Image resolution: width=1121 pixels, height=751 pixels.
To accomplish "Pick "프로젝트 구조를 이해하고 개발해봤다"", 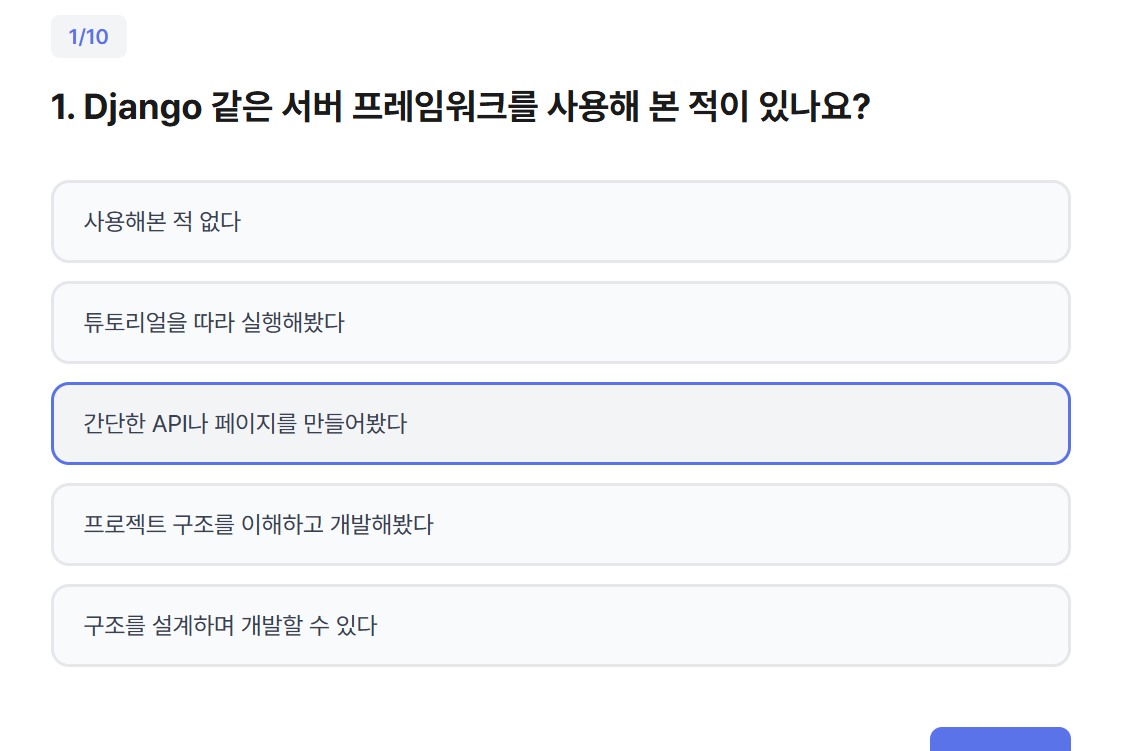I will (560, 525).
